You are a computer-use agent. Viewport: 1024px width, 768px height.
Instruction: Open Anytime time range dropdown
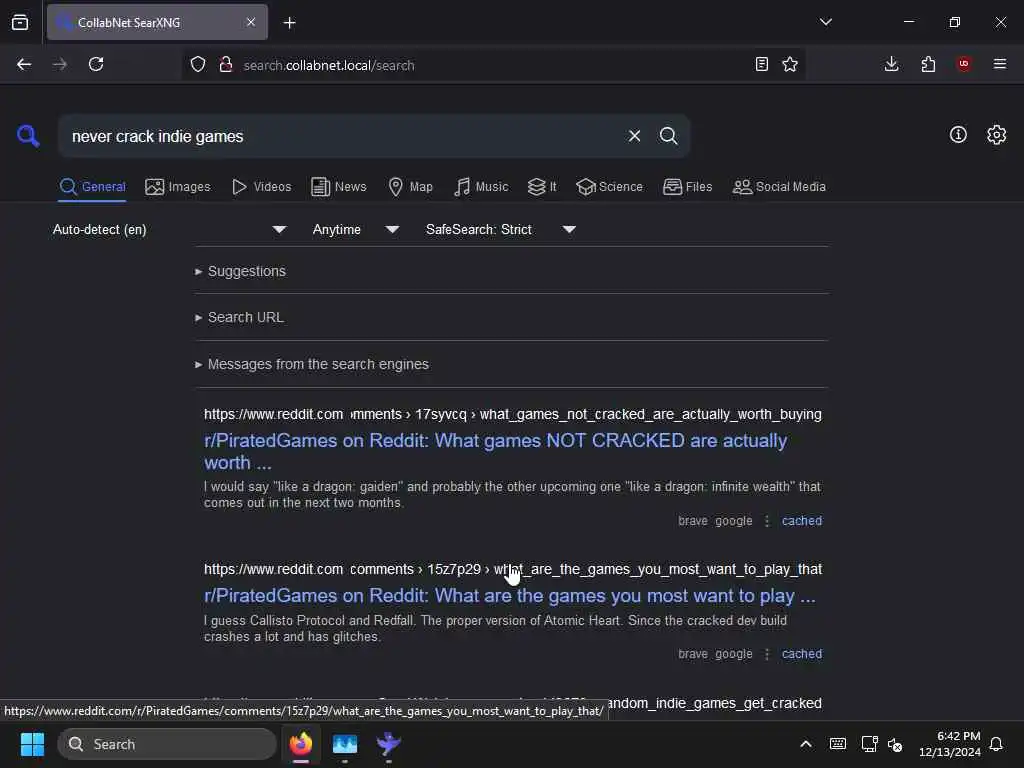[x=355, y=229]
